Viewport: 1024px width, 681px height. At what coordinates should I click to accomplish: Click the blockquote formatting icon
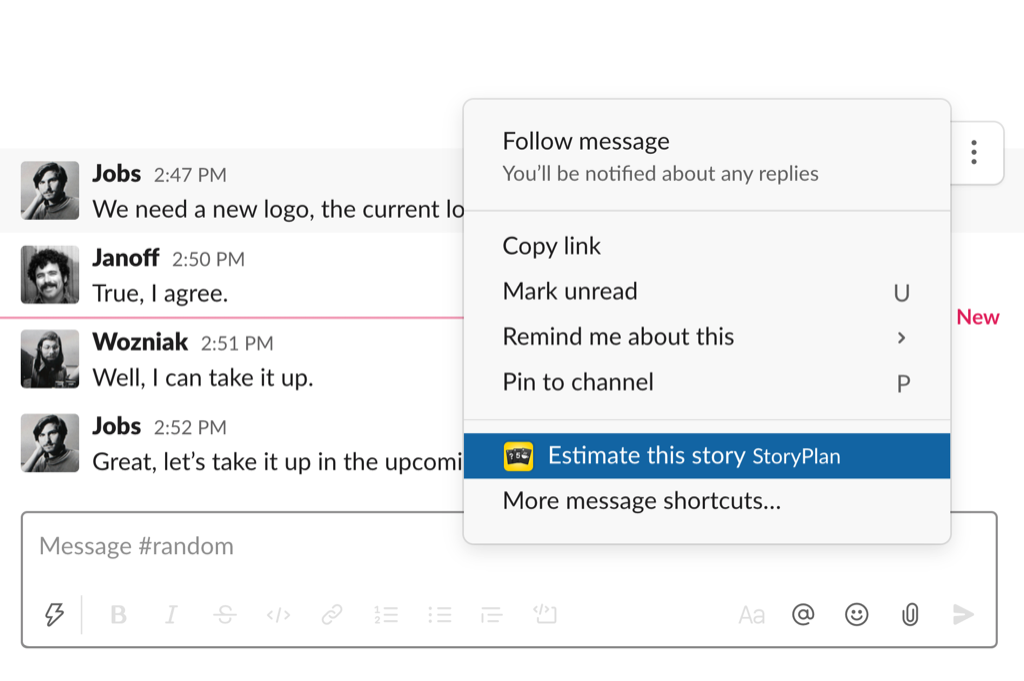pyautogui.click(x=491, y=614)
